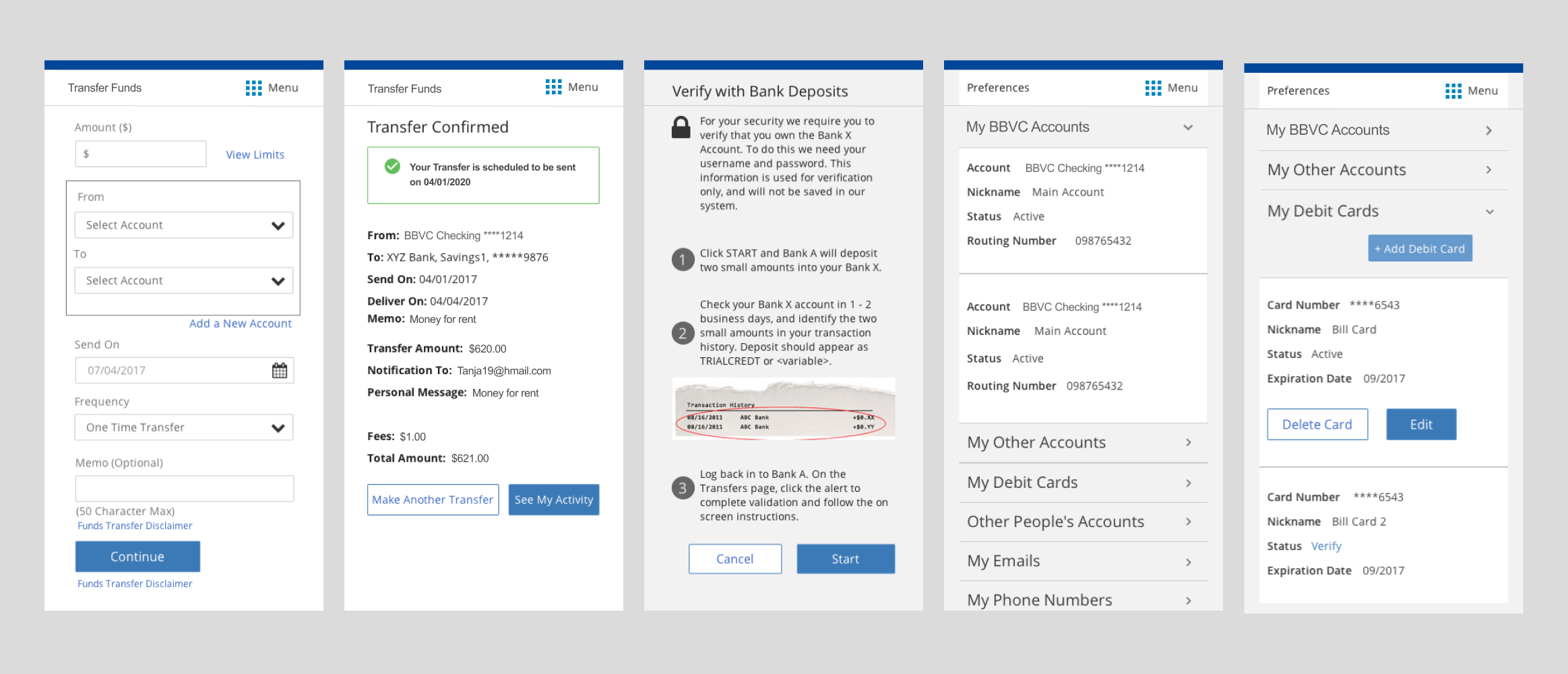Click into the Amount ($) input field
This screenshot has width=1568, height=674.
click(x=141, y=154)
